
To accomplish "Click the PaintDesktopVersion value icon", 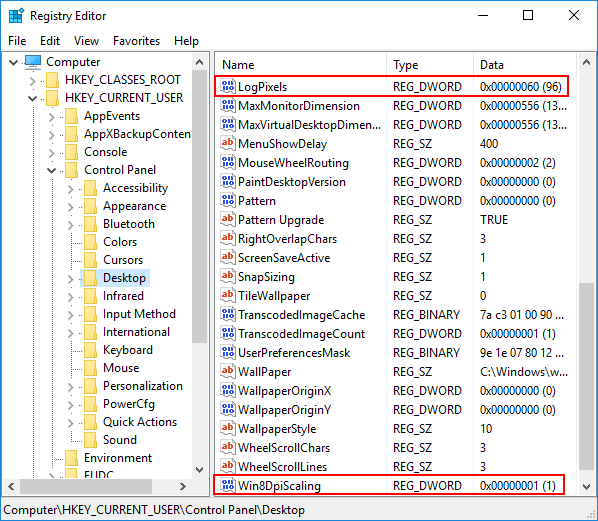I will 228,182.
